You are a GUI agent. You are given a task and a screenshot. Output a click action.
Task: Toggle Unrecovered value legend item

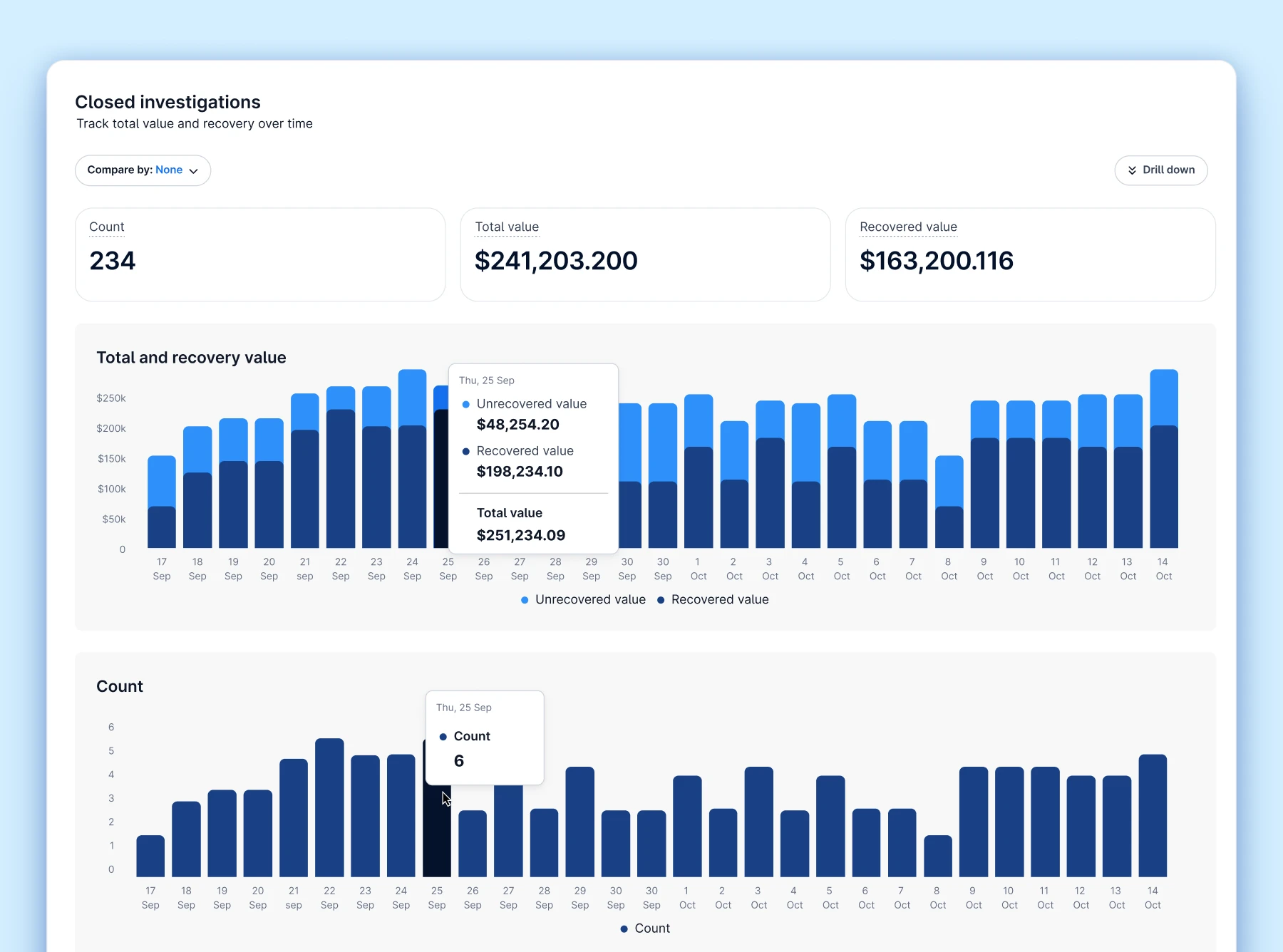pyautogui.click(x=583, y=600)
